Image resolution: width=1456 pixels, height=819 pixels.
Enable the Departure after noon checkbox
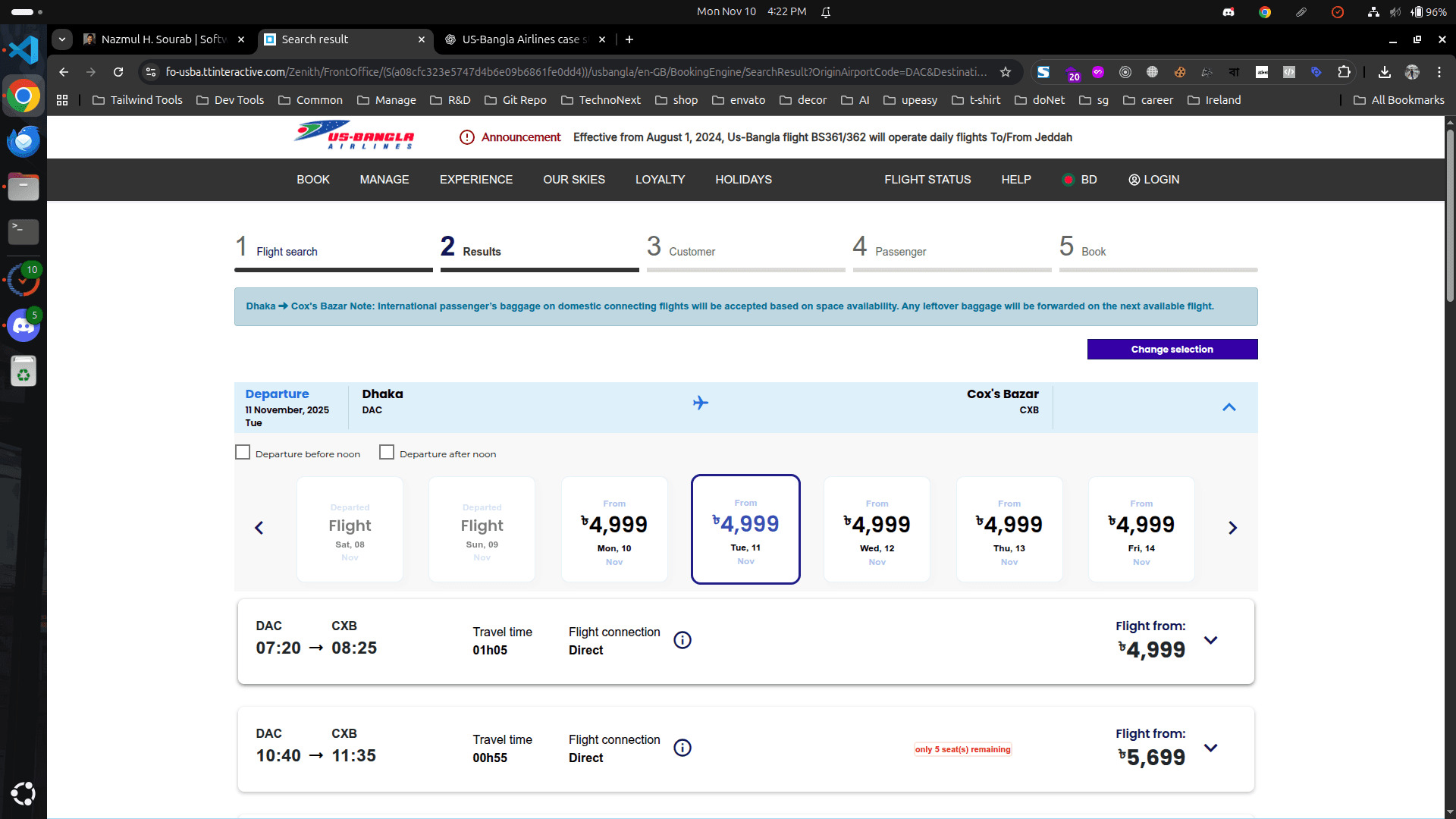coord(387,451)
